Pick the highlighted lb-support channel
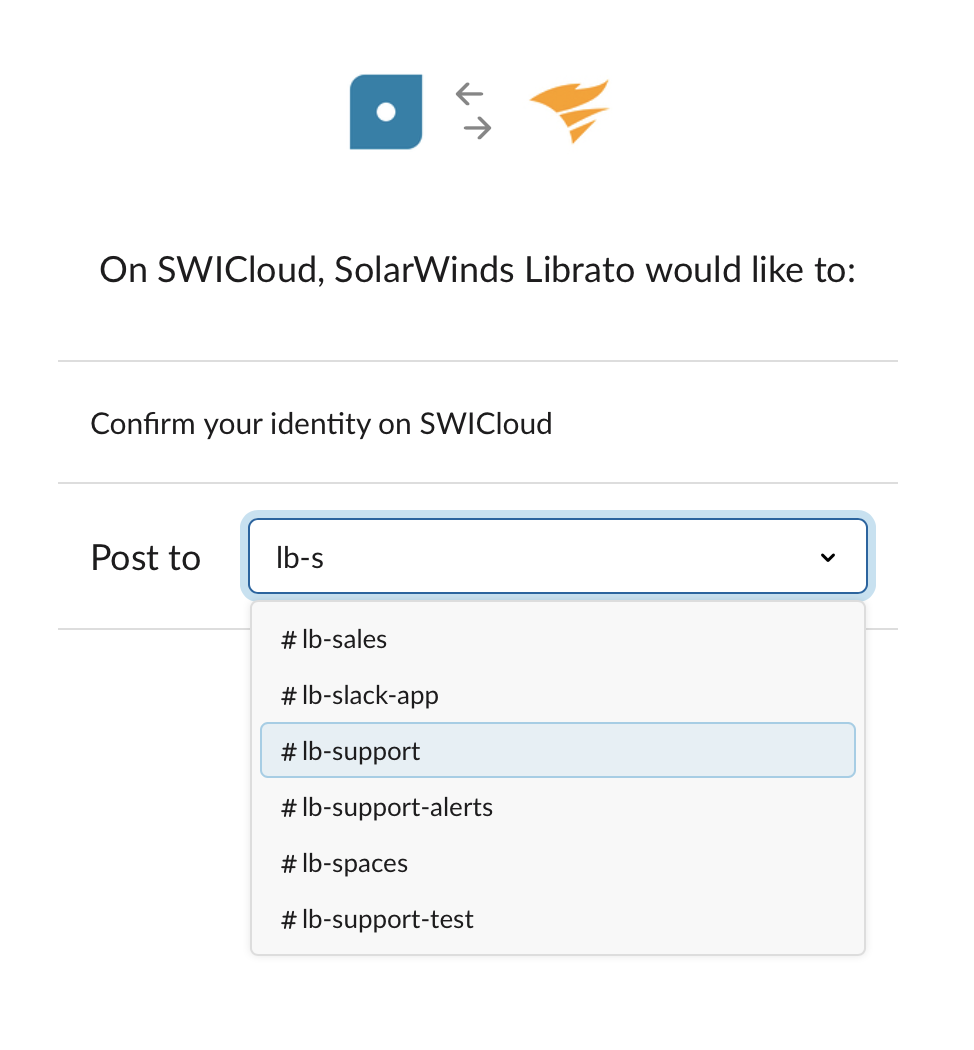This screenshot has height=1050, width=974. pos(362,751)
